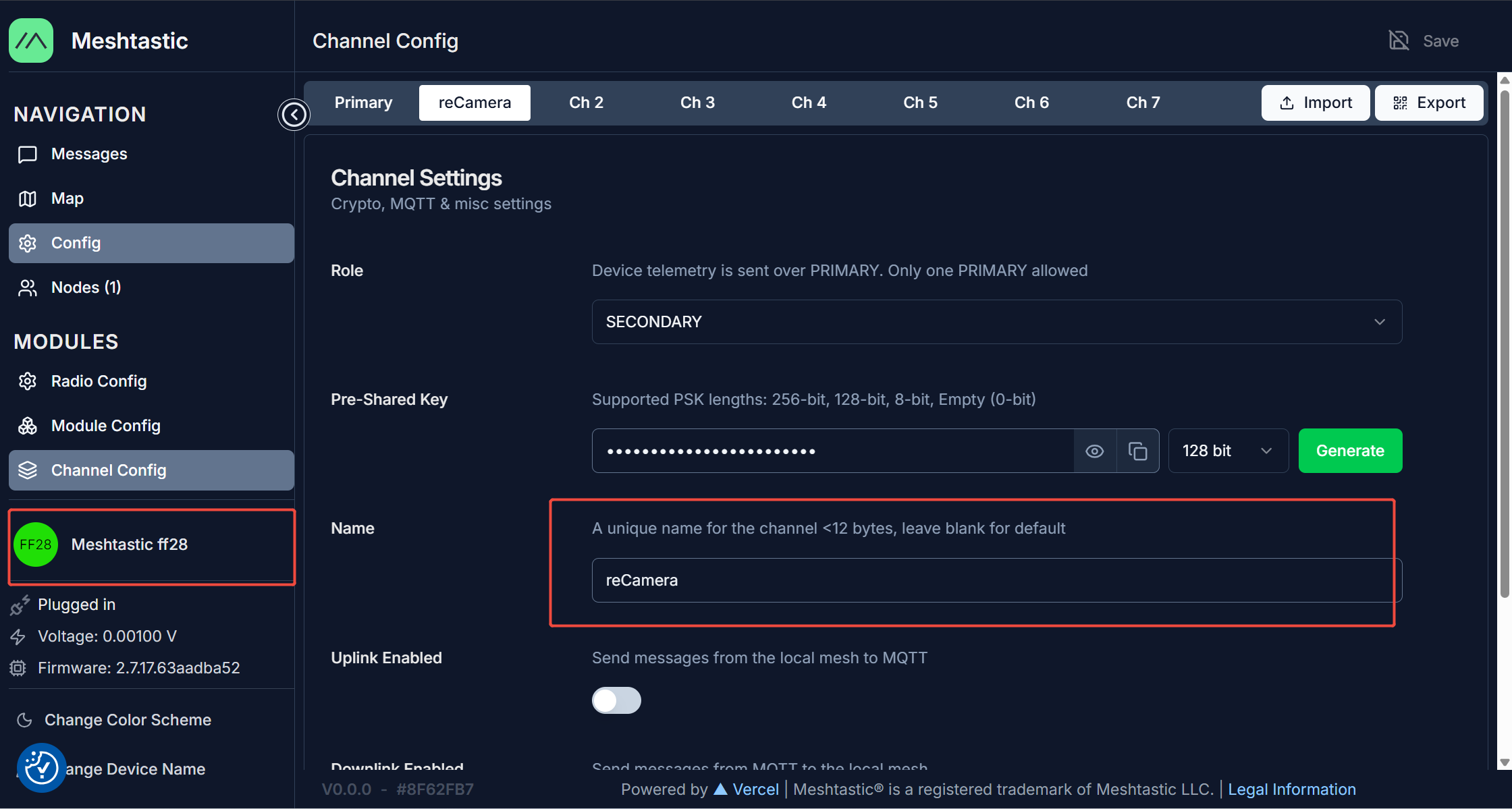This screenshot has width=1512, height=809.
Task: Open the 128 bit key length dropdown
Action: [x=1227, y=451]
